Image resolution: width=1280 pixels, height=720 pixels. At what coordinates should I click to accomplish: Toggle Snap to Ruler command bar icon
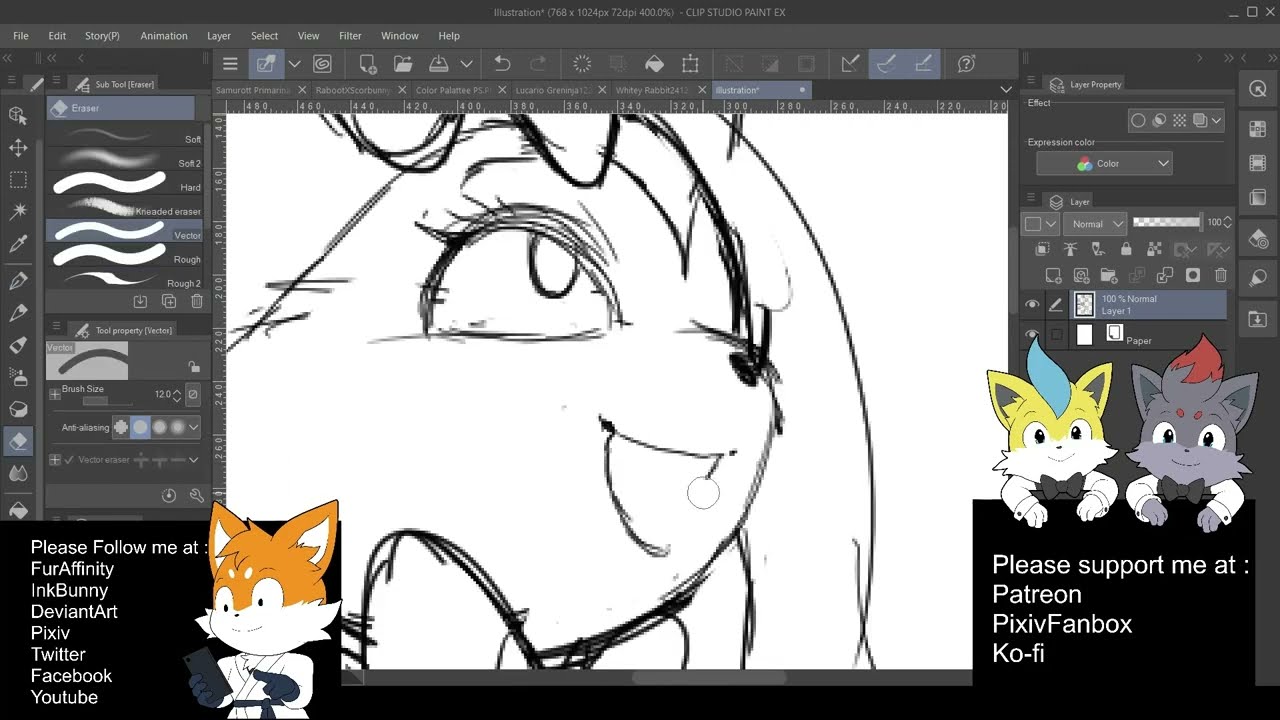850,64
